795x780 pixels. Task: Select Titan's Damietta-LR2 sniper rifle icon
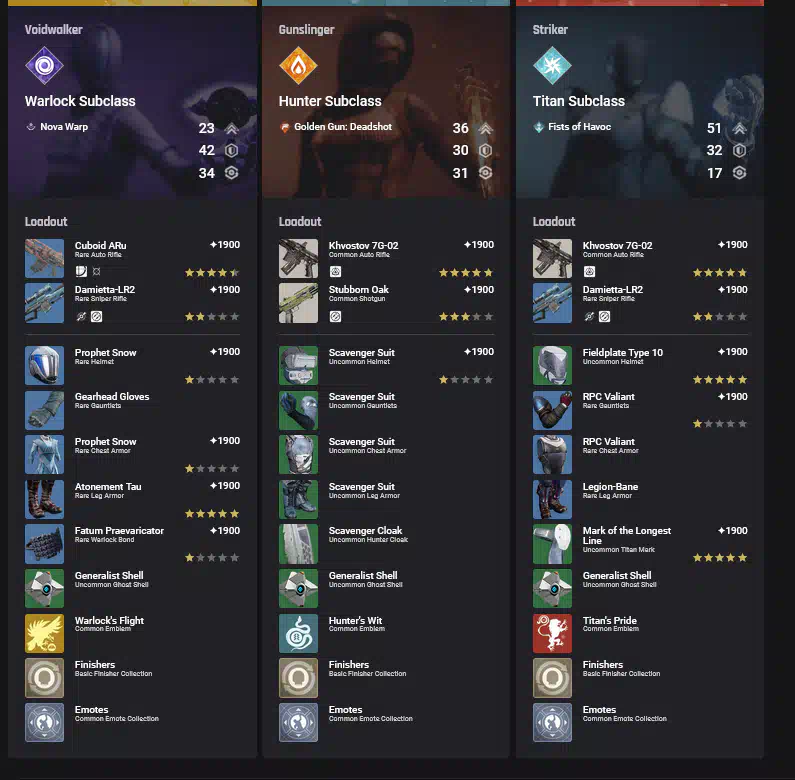point(553,303)
